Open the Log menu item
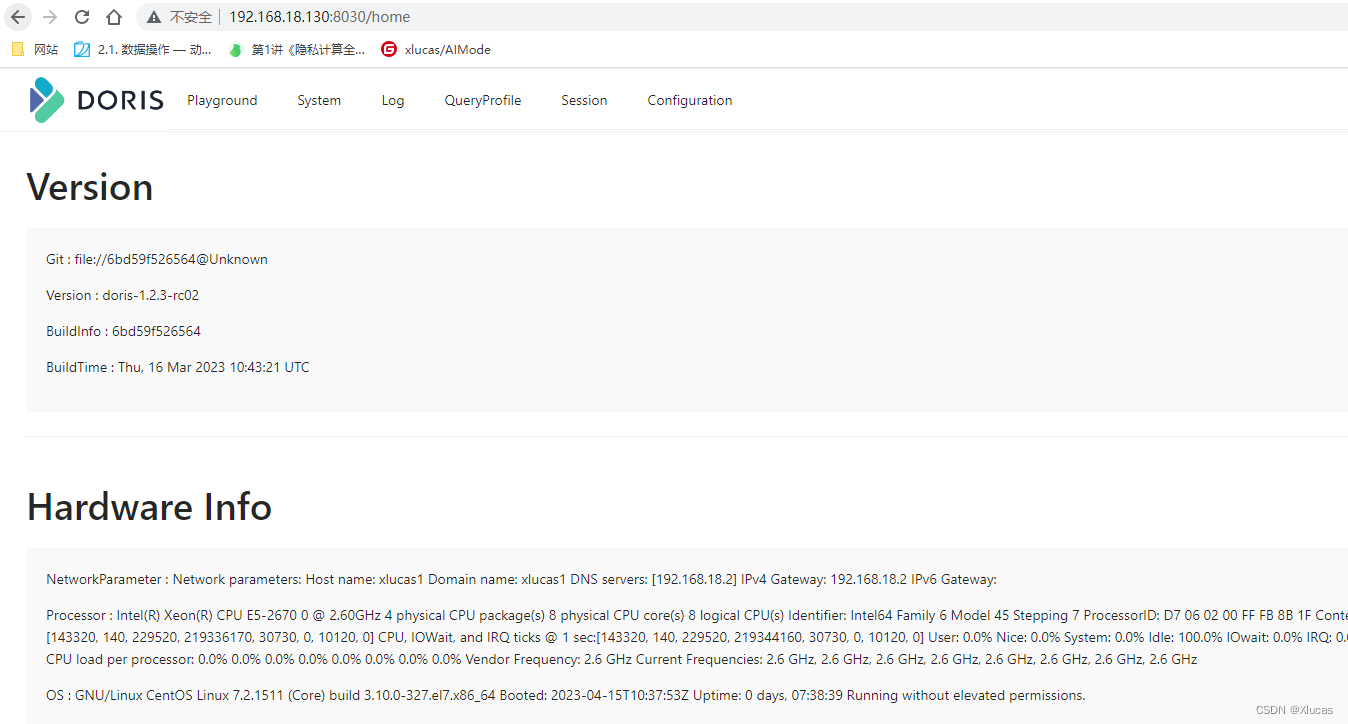The width and height of the screenshot is (1348, 724). (x=393, y=100)
